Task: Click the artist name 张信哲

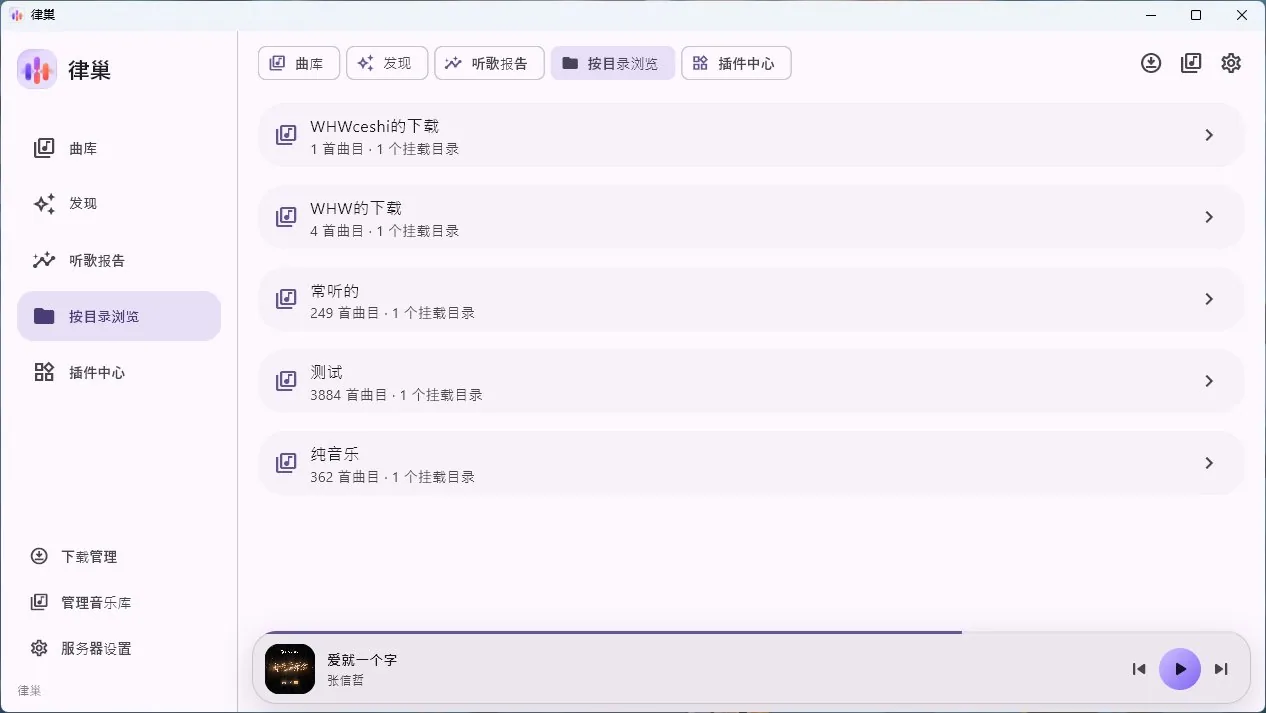Action: click(346, 680)
